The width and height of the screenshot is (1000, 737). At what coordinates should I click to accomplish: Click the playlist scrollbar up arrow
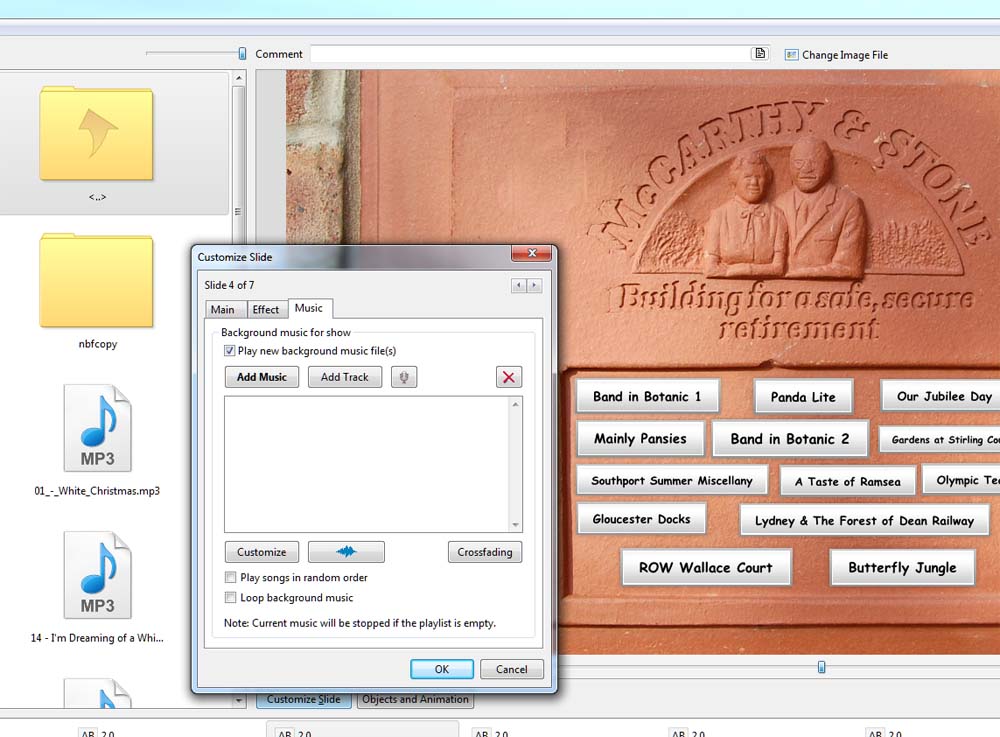coord(515,404)
